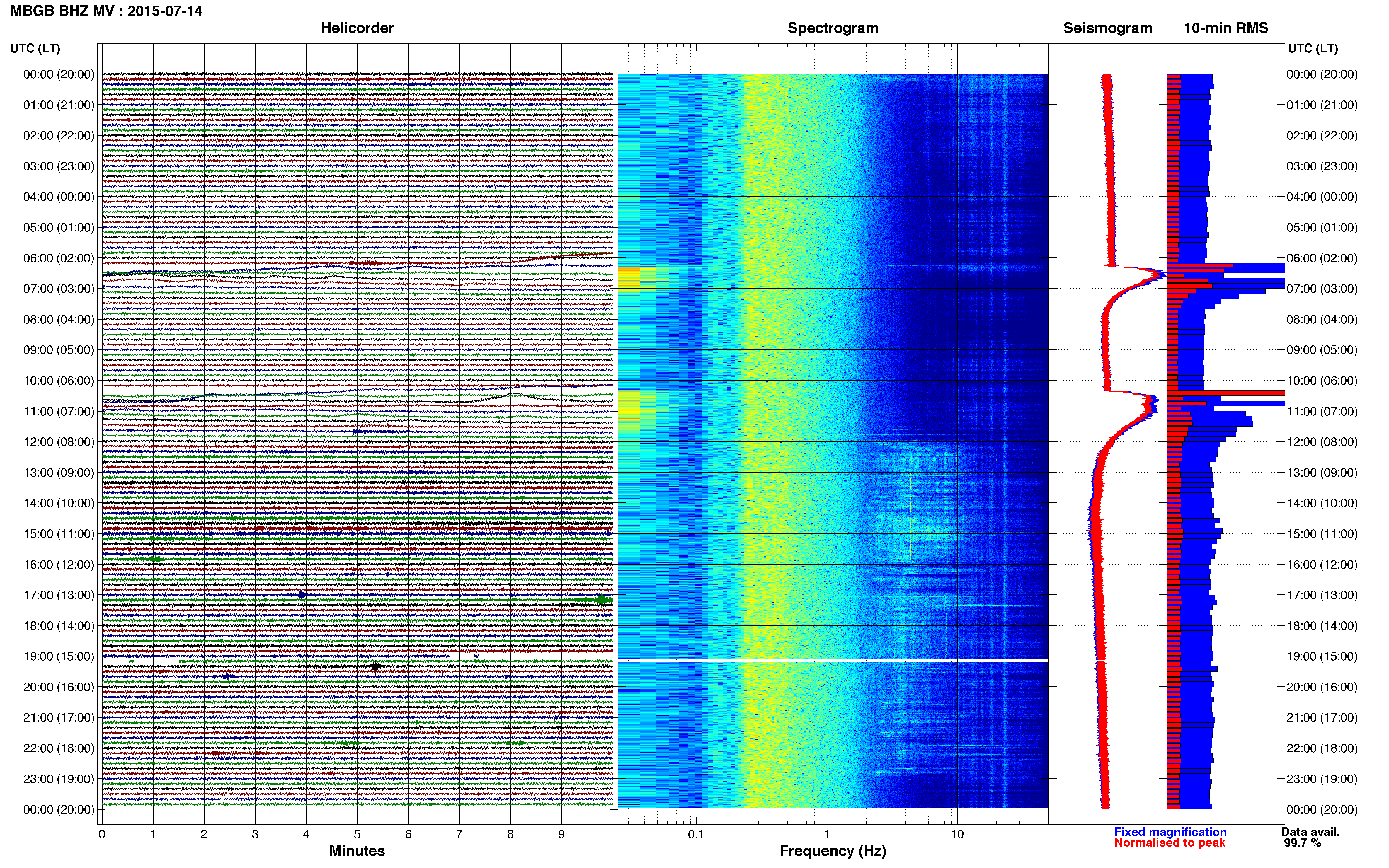Click left time label '21:00 (17:00)'
This screenshot has height=868, width=1389.
(x=59, y=718)
